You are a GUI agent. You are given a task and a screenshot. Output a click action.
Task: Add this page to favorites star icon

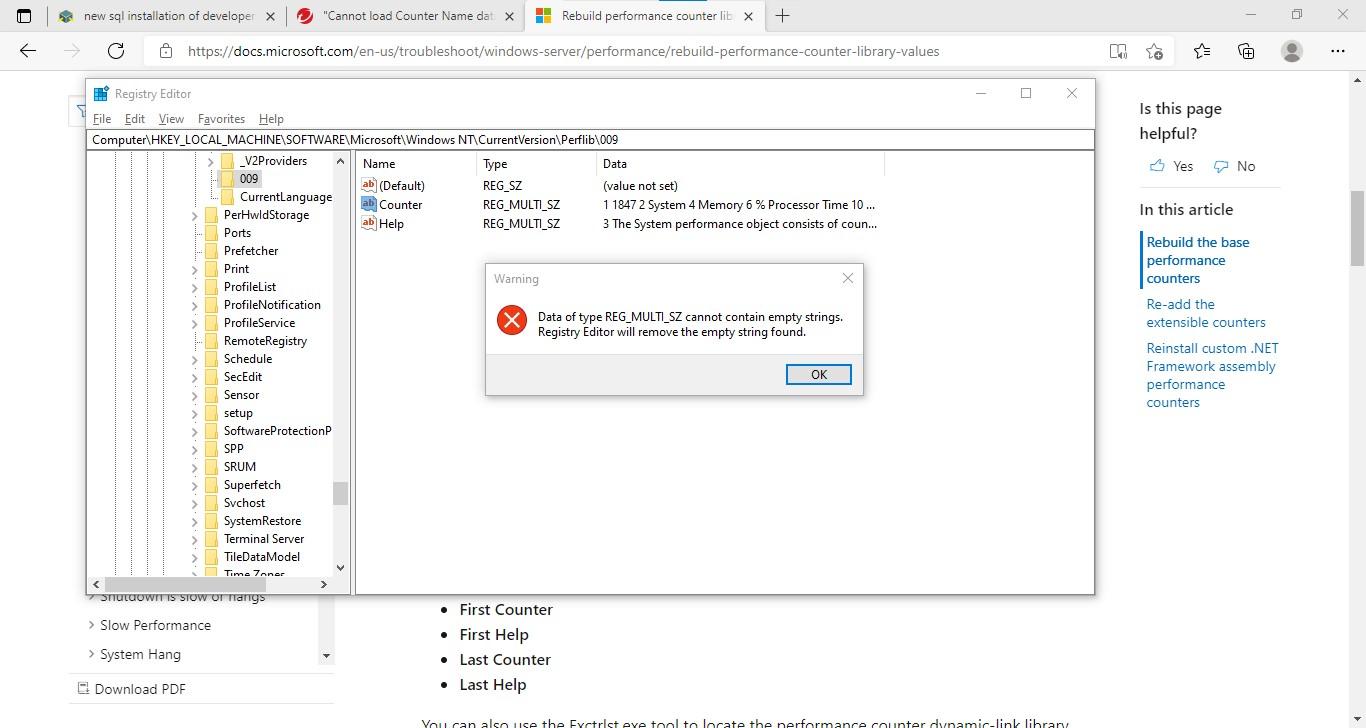(1155, 51)
